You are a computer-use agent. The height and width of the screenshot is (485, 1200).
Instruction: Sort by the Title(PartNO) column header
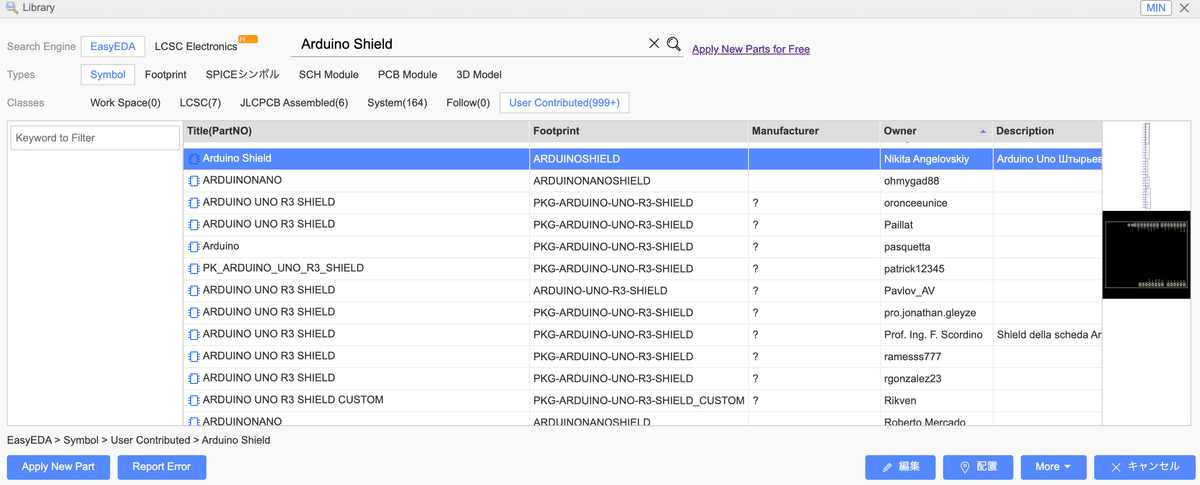(x=356, y=131)
